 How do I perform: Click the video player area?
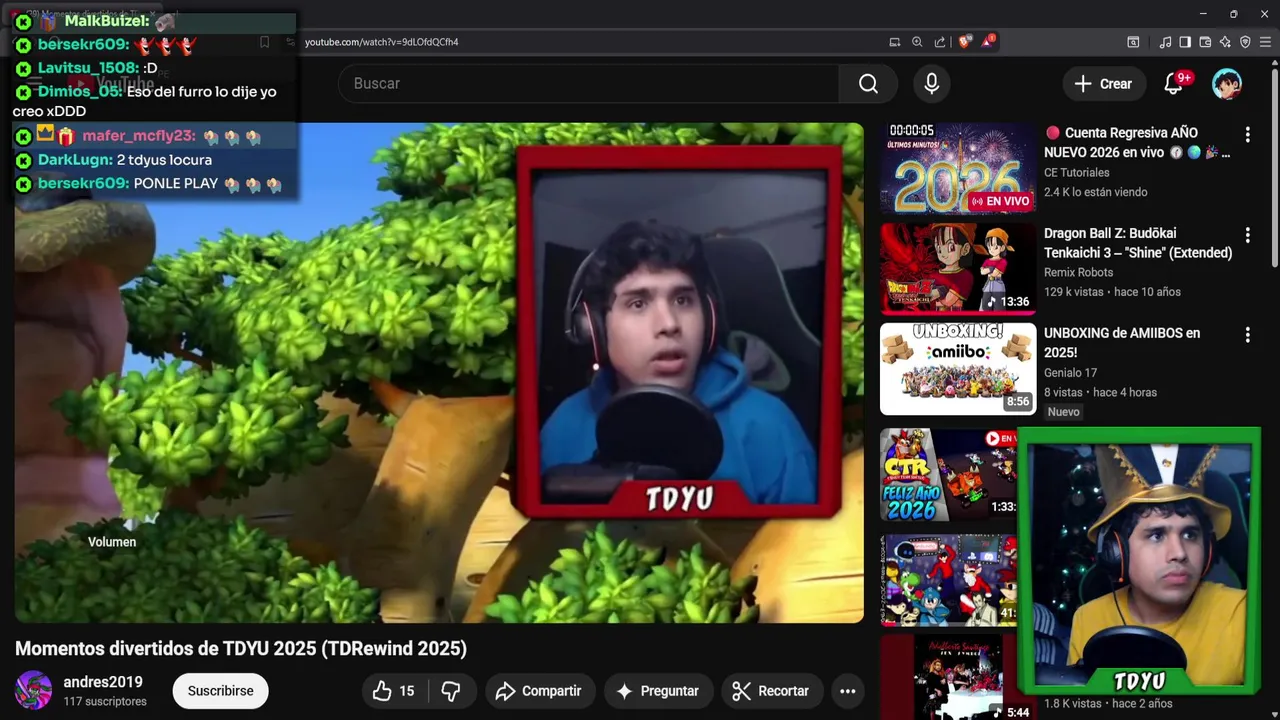pyautogui.click(x=439, y=373)
